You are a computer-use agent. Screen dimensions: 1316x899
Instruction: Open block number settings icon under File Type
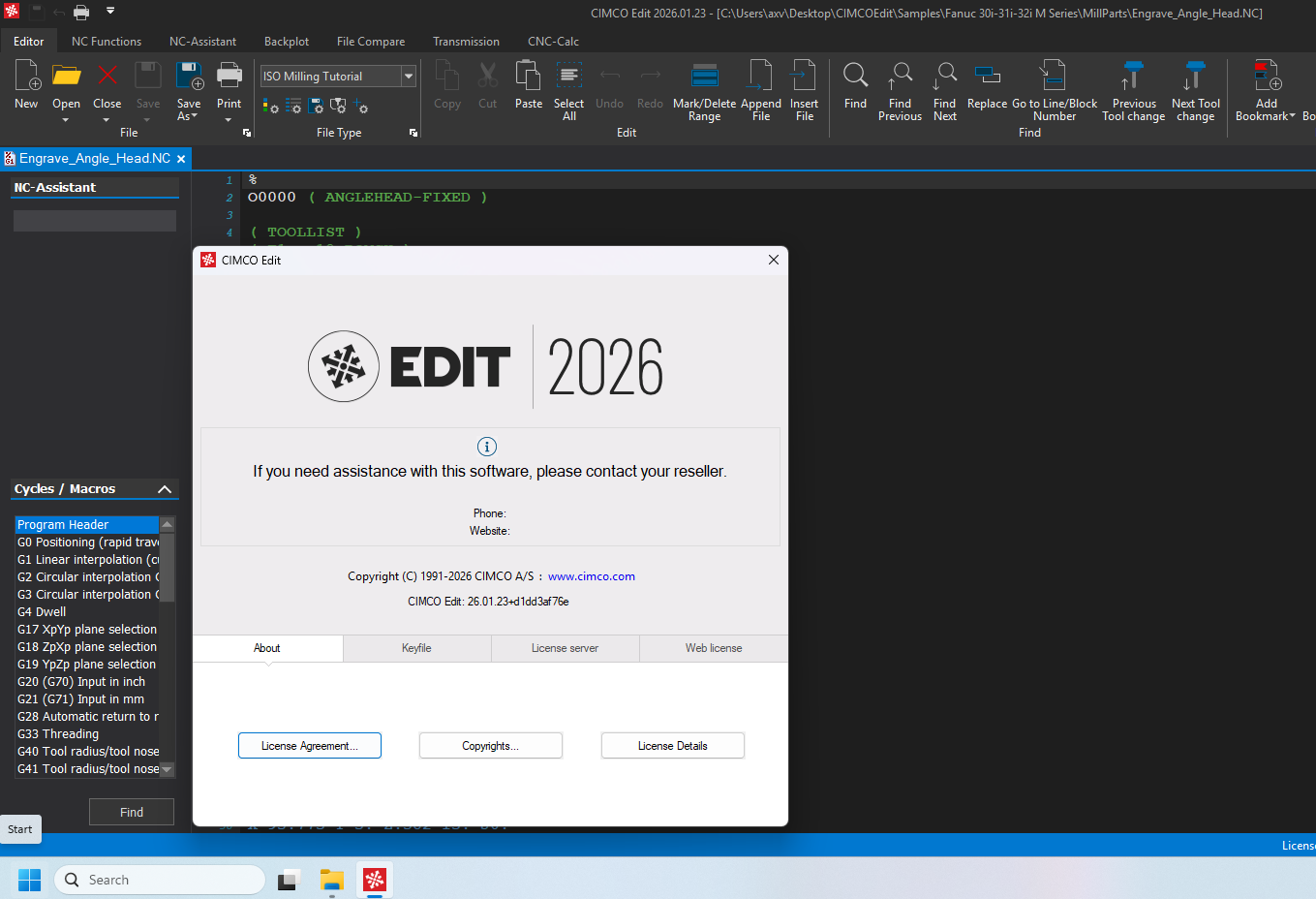(x=293, y=106)
